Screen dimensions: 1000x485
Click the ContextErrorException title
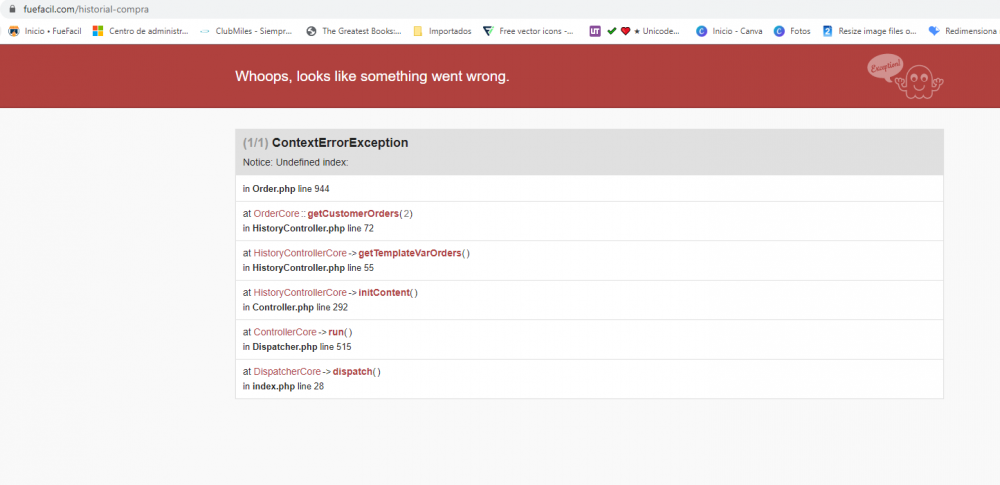click(x=340, y=143)
